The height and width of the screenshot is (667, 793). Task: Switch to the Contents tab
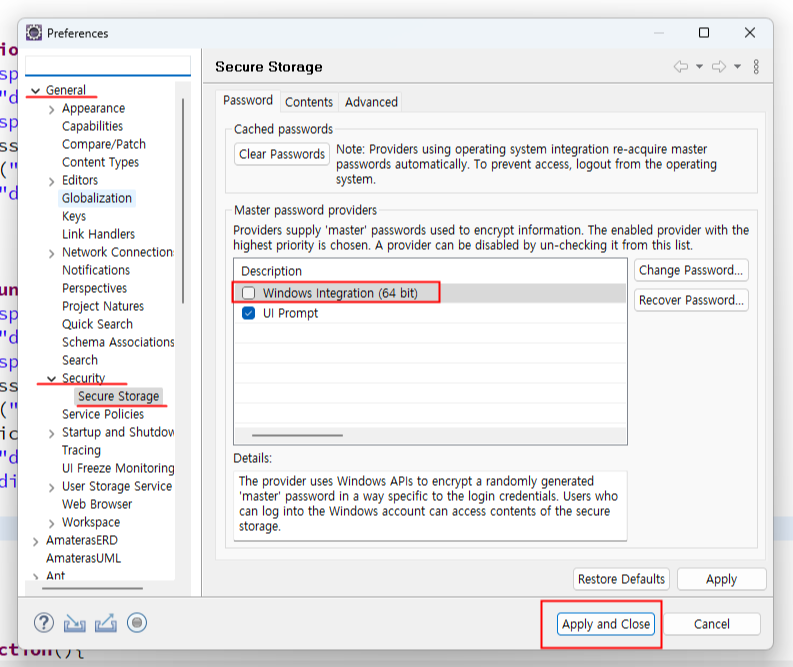pos(309,102)
